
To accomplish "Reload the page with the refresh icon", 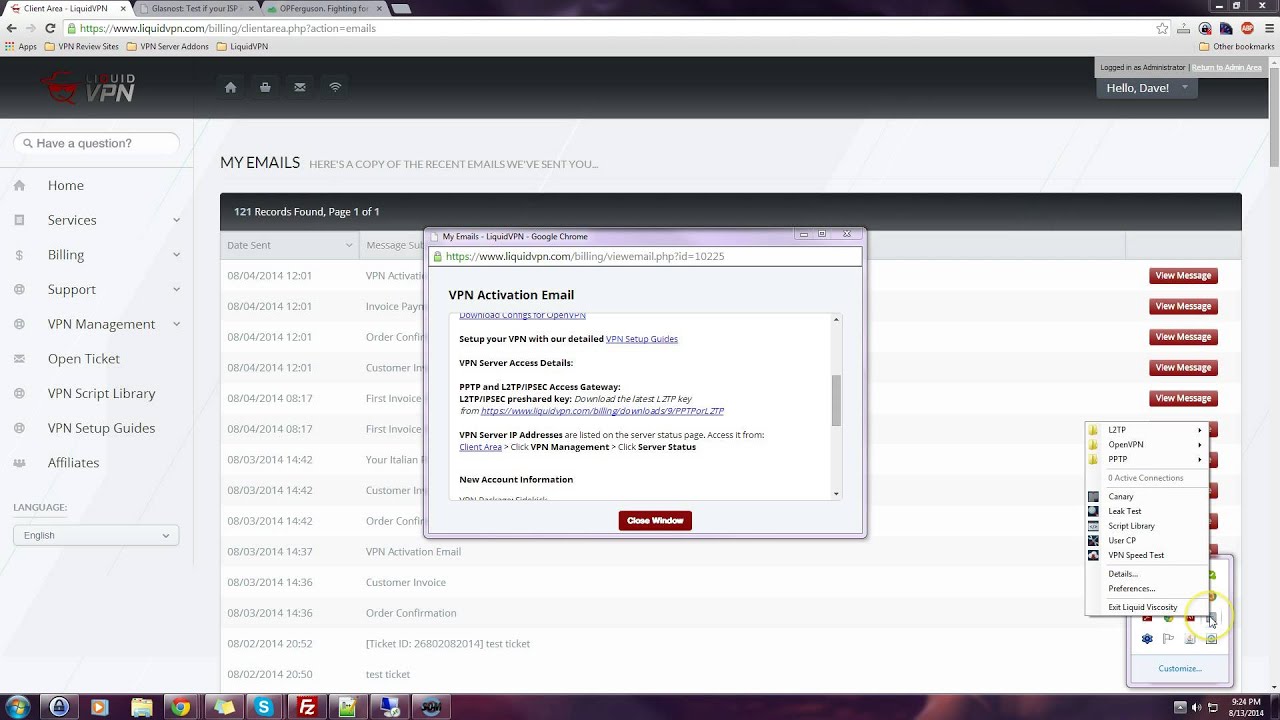I will click(50, 29).
